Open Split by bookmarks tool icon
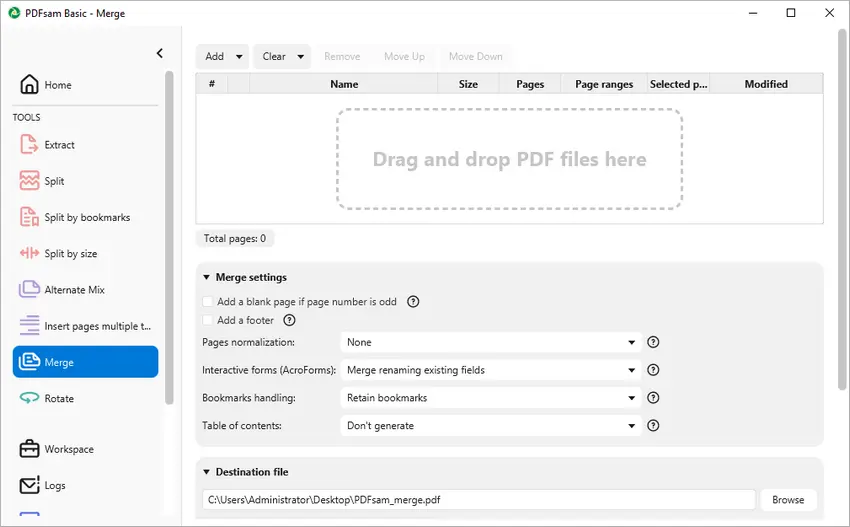 point(29,217)
